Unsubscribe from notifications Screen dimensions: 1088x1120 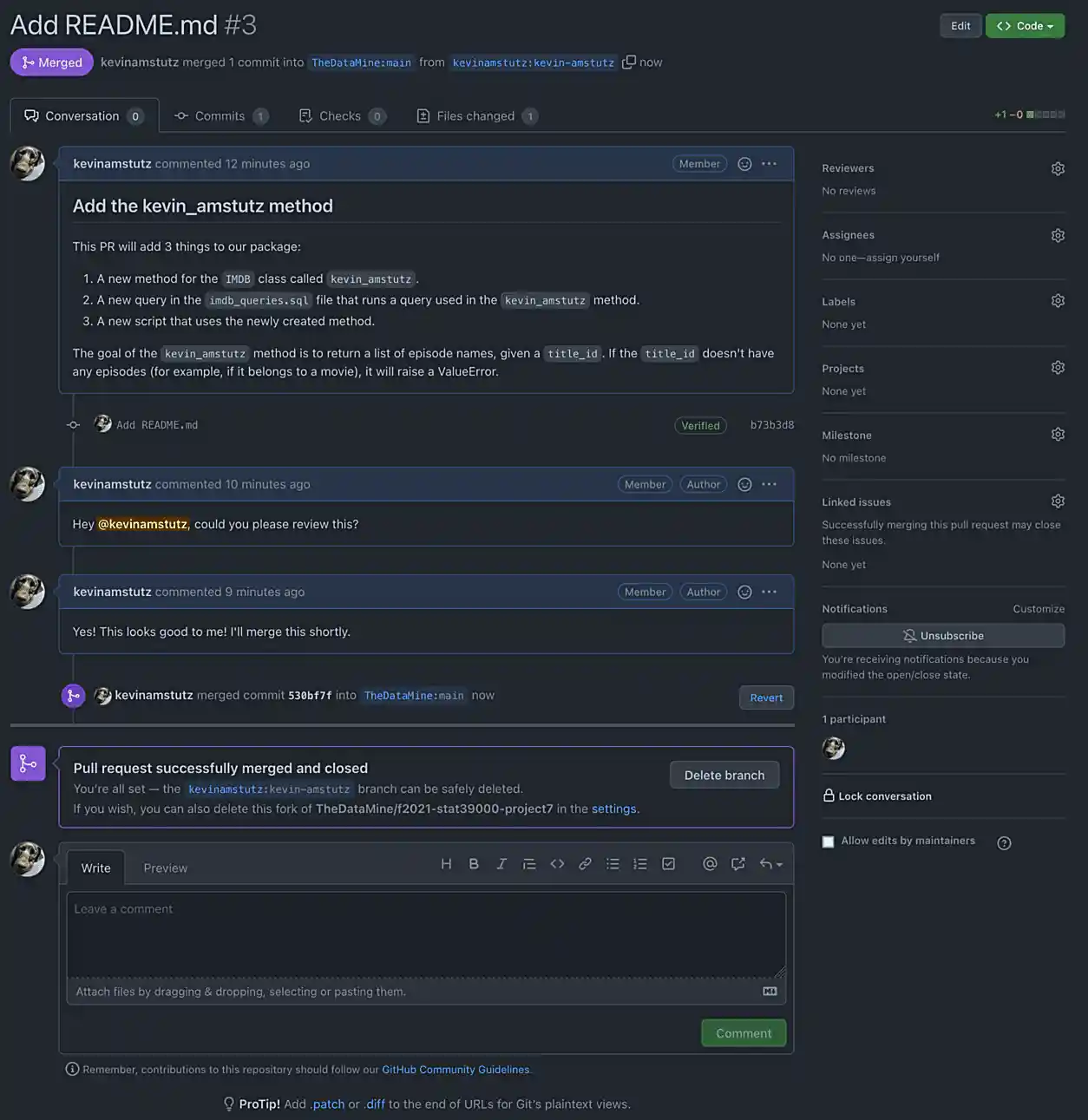pyautogui.click(x=942, y=636)
